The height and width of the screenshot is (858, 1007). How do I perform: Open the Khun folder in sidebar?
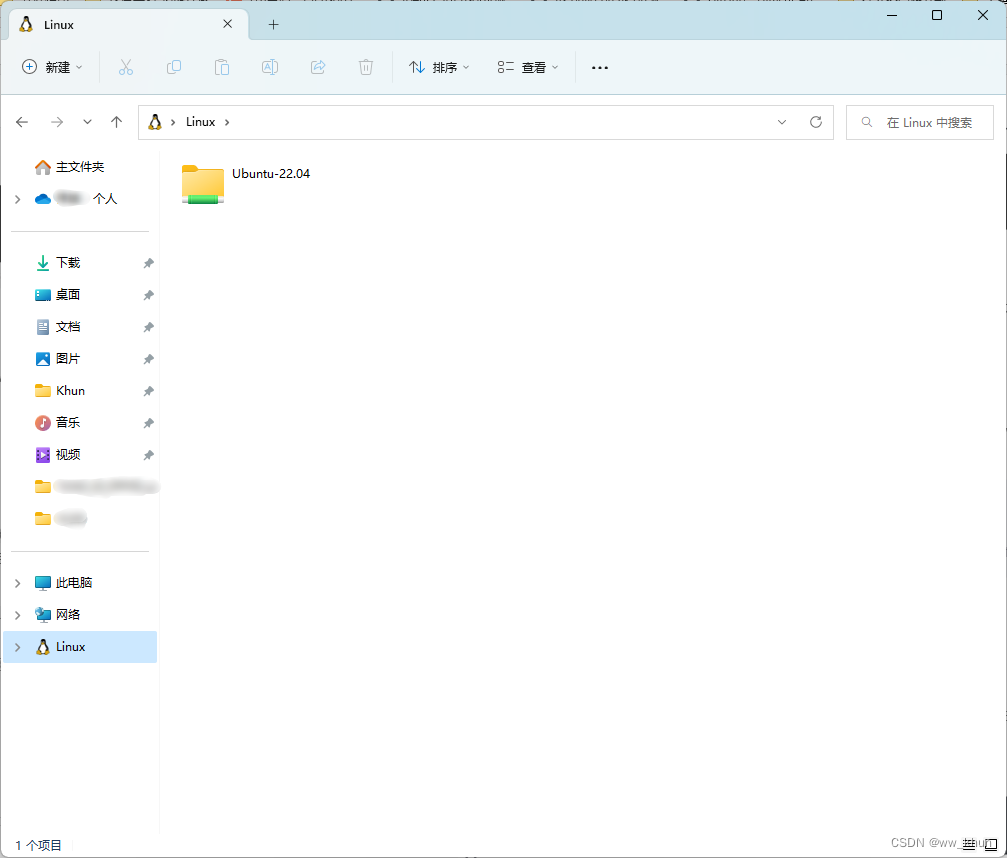(x=80, y=390)
